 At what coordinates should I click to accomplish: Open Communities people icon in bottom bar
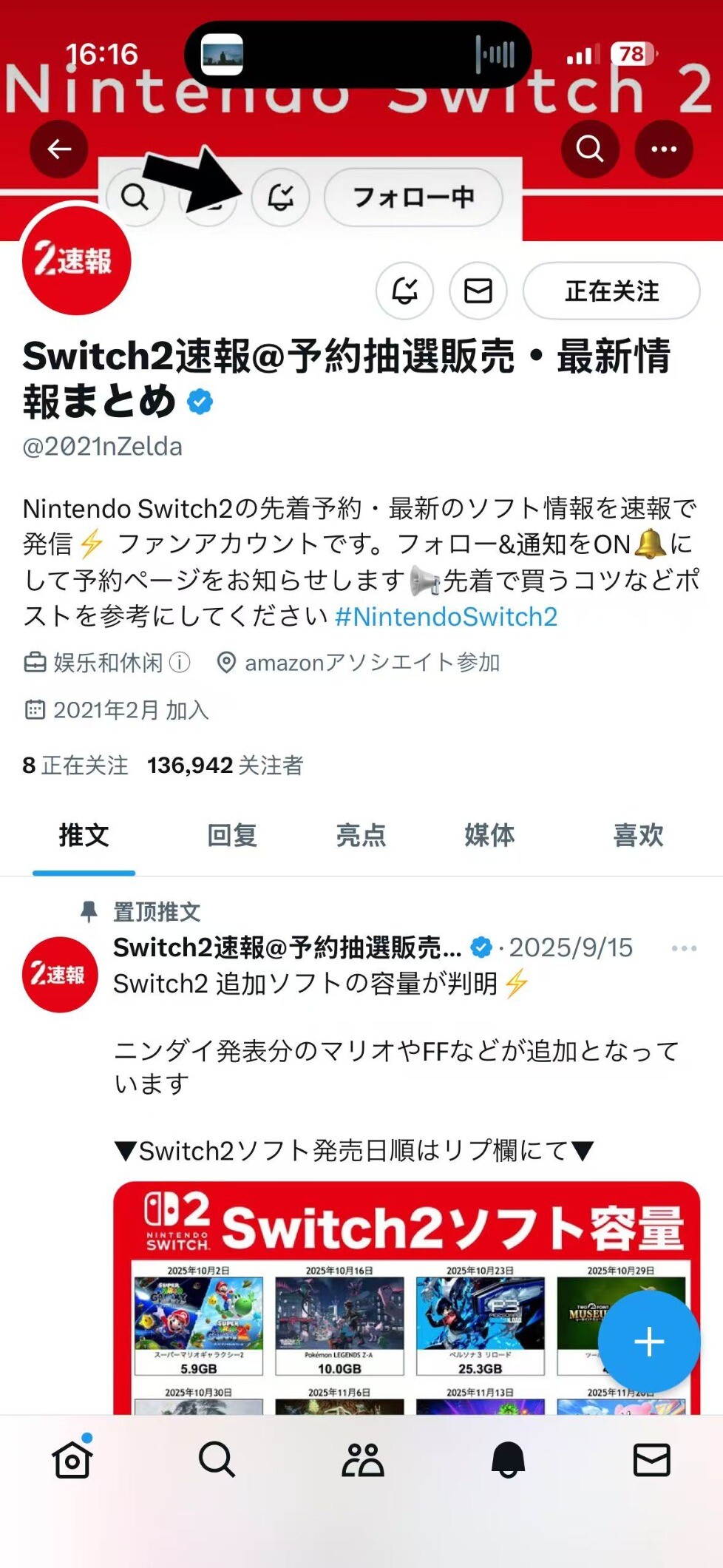(x=362, y=1459)
